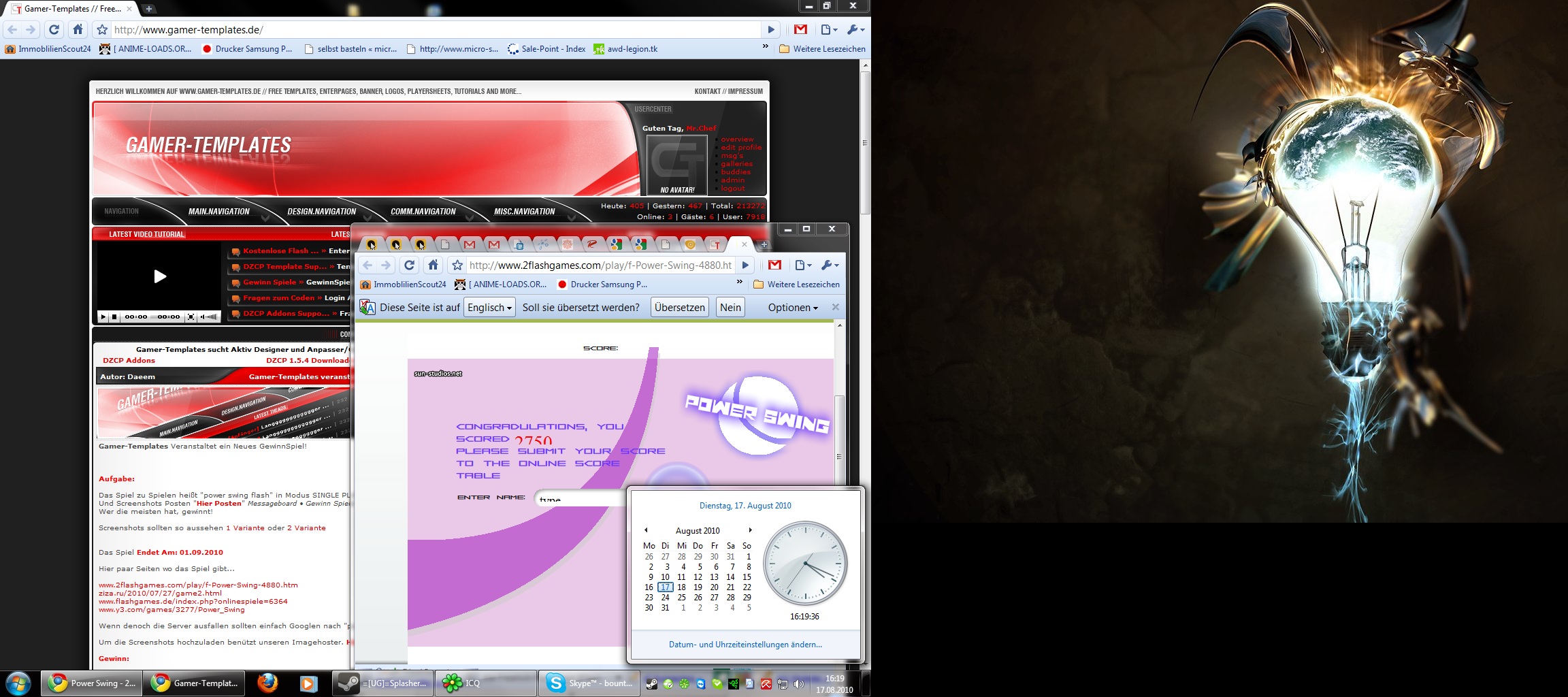
Task: Open Hier Posten link in the contest text
Action: [219, 504]
